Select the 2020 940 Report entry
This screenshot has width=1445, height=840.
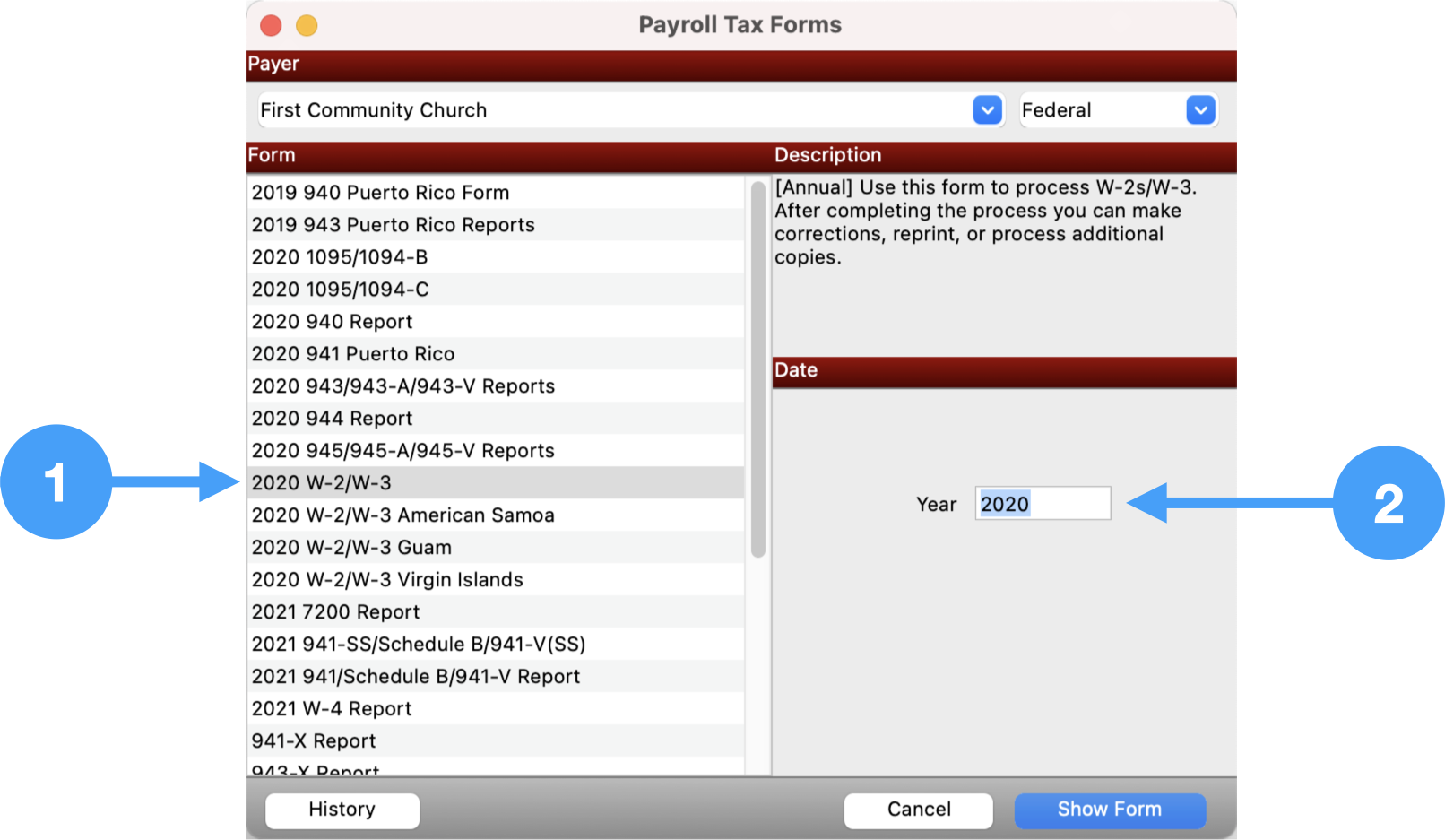(332, 322)
